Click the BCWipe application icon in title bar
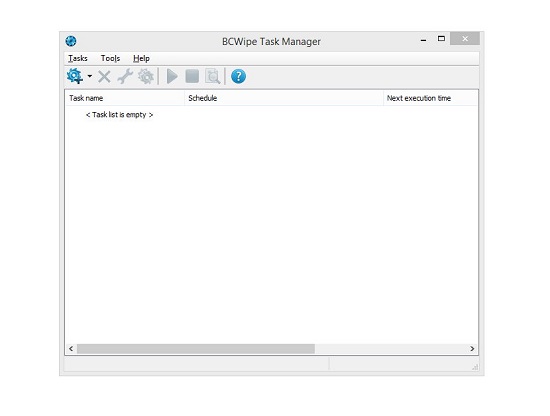This screenshot has width=550, height=416. click(71, 41)
